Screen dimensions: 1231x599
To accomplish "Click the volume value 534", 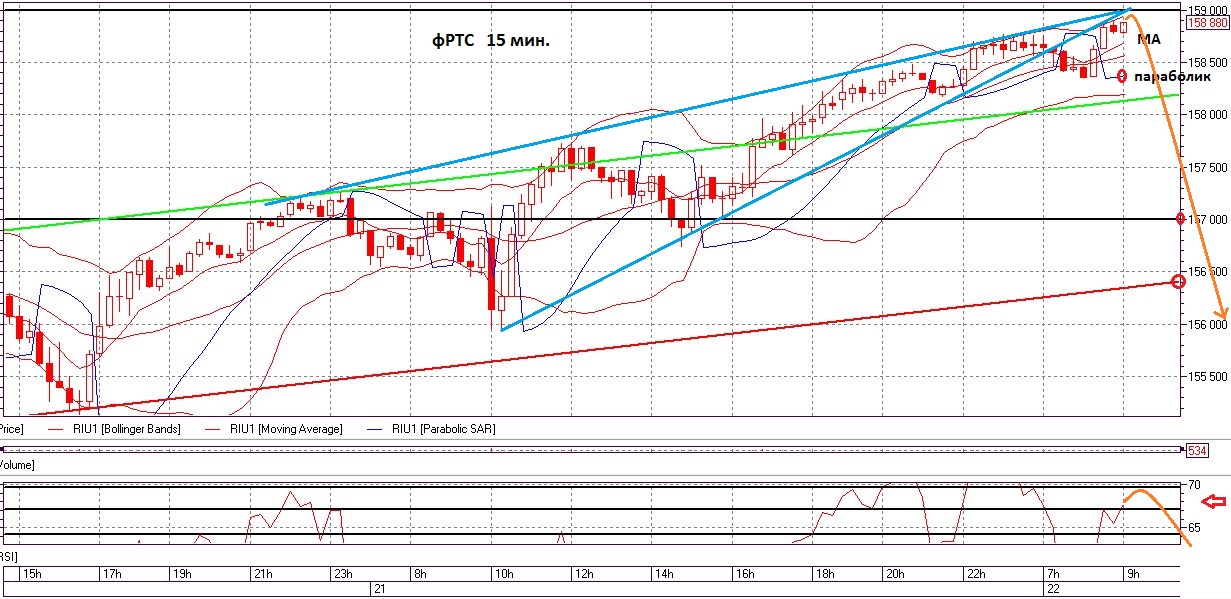I will pos(1196,451).
